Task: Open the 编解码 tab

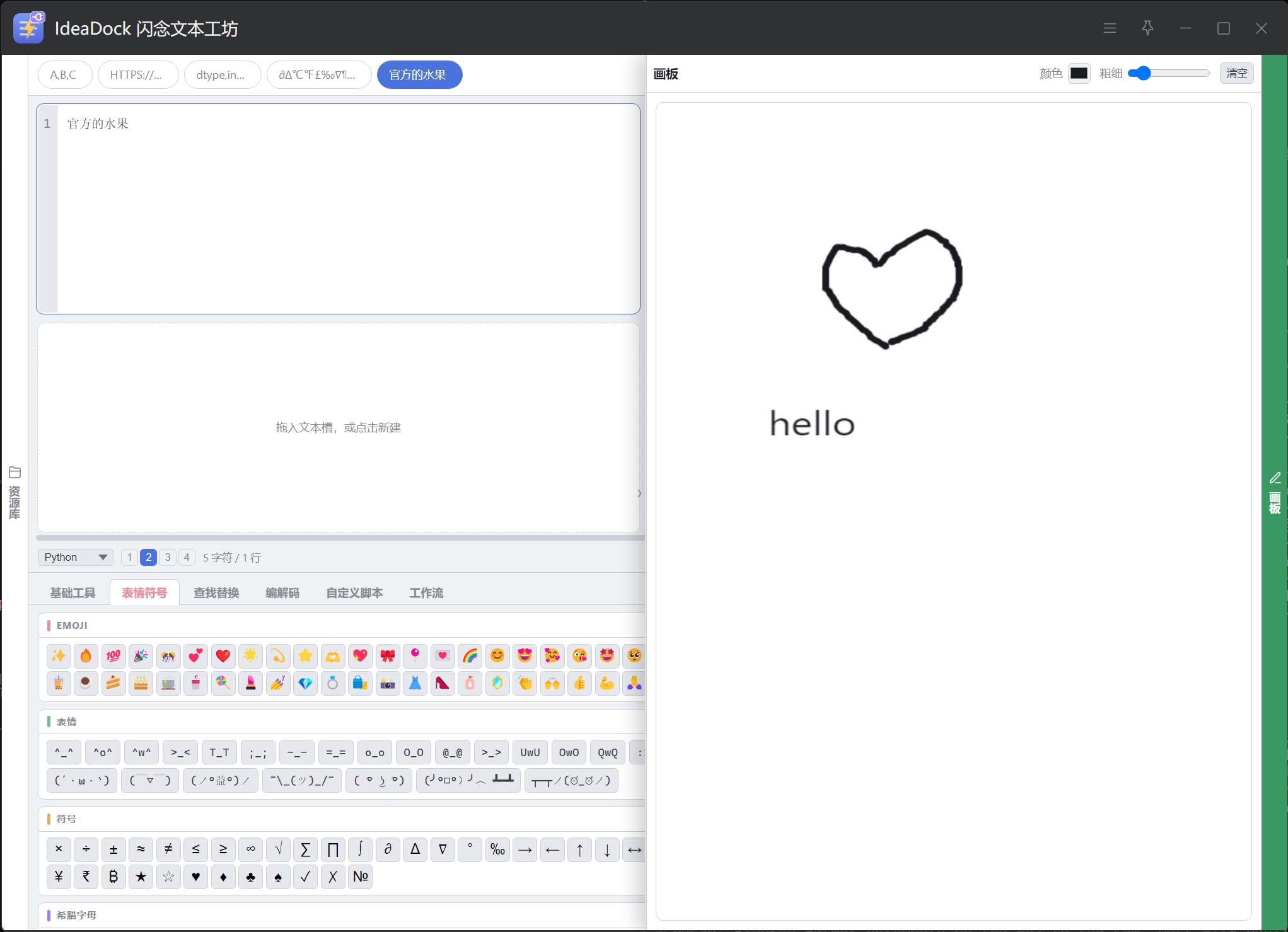Action: (282, 593)
